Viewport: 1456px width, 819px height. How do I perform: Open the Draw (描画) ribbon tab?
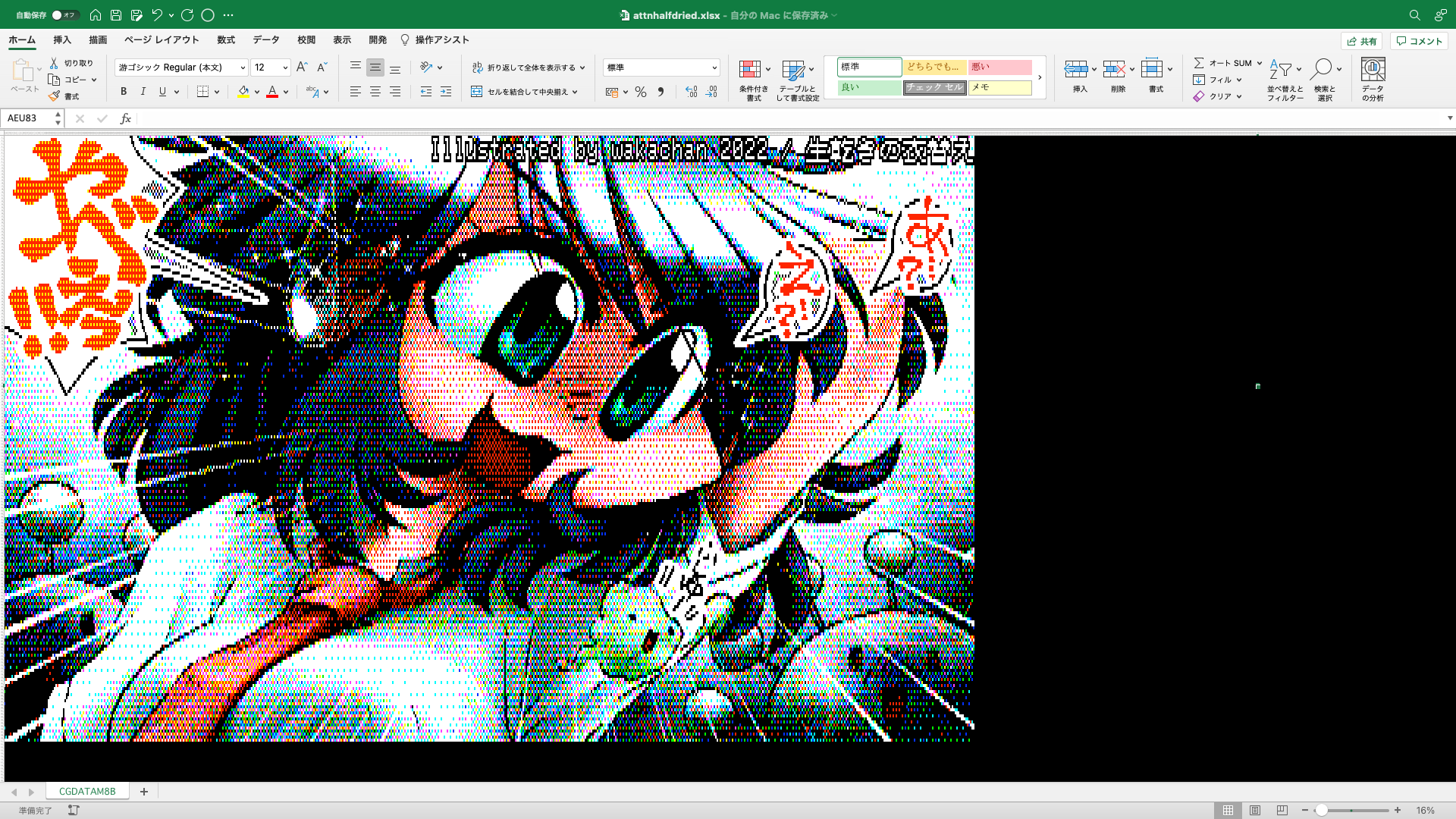[x=98, y=40]
